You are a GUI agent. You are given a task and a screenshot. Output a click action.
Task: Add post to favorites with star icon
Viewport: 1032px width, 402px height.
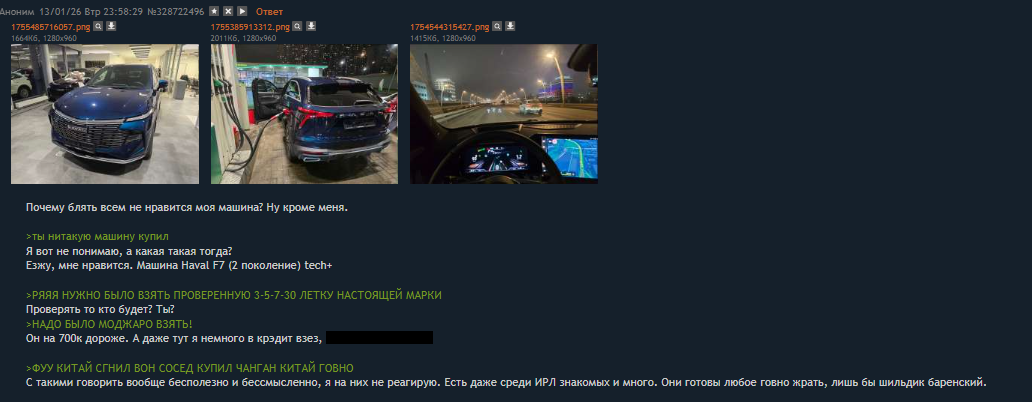(x=214, y=11)
